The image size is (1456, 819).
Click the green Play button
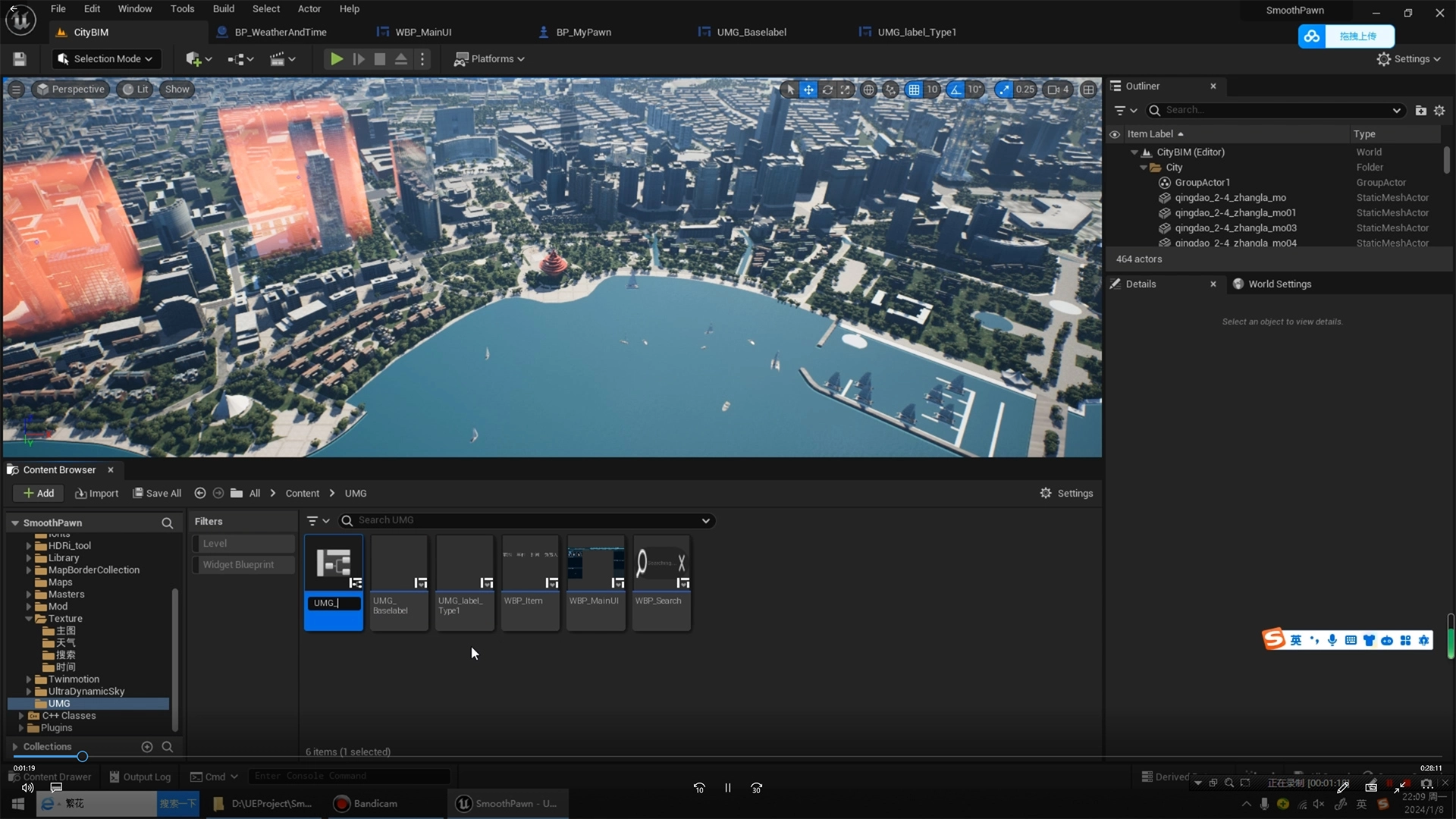tap(336, 59)
